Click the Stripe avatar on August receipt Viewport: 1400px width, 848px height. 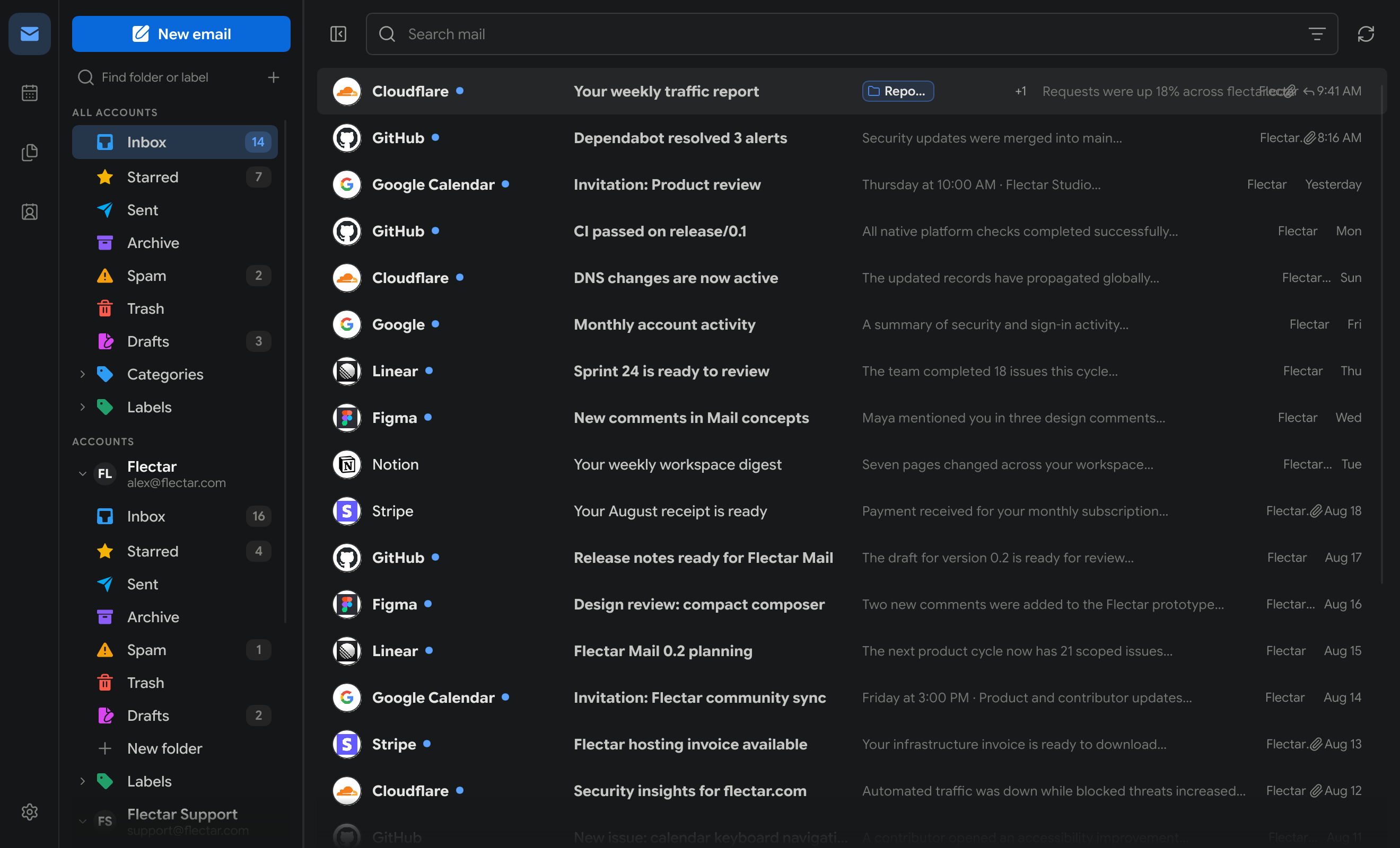(347, 511)
